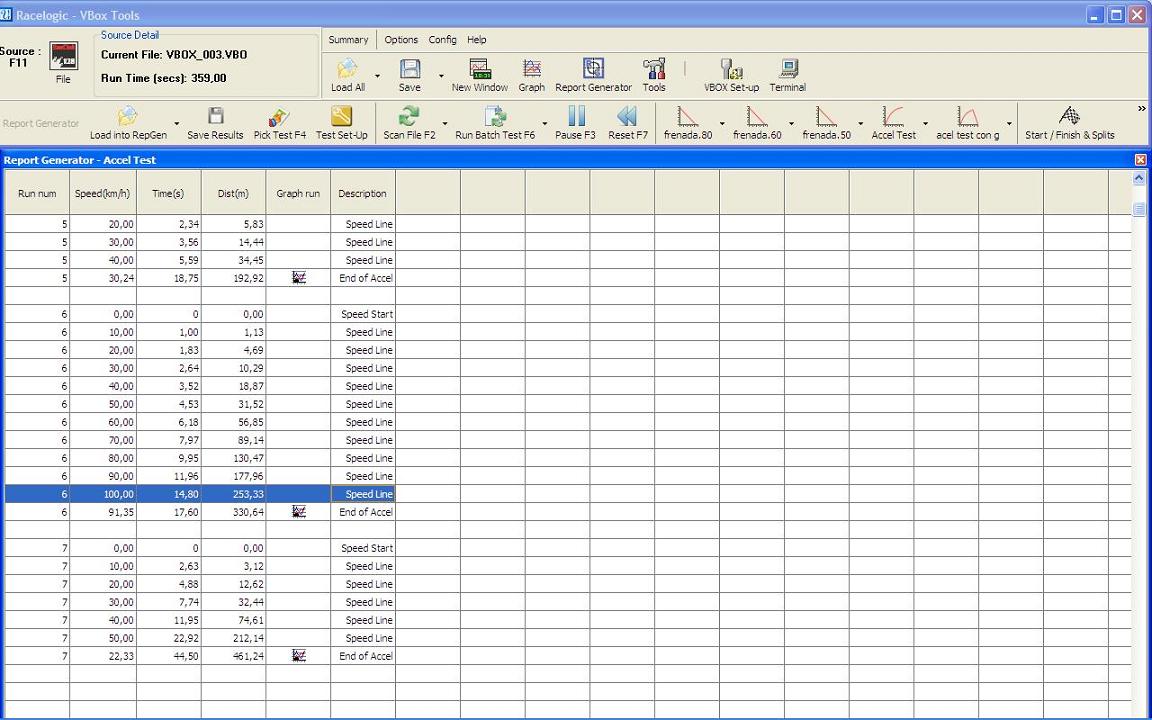This screenshot has height=720, width=1152.
Task: Expand the Scan File dropdown arrow
Action: coord(444,124)
